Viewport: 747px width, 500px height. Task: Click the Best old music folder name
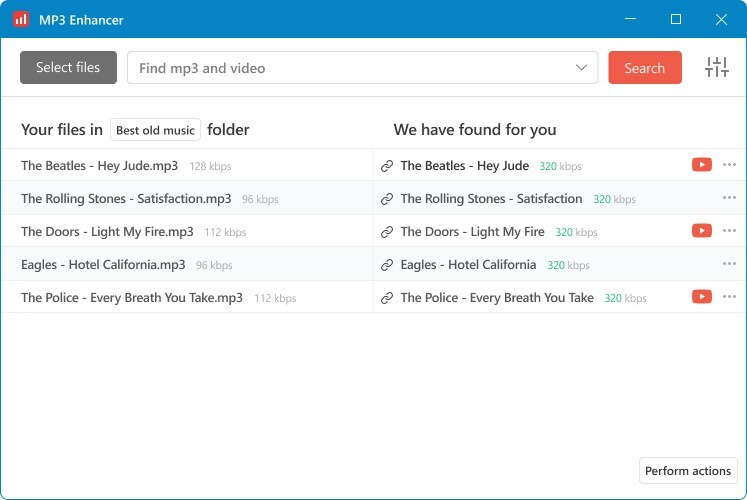click(x=155, y=130)
